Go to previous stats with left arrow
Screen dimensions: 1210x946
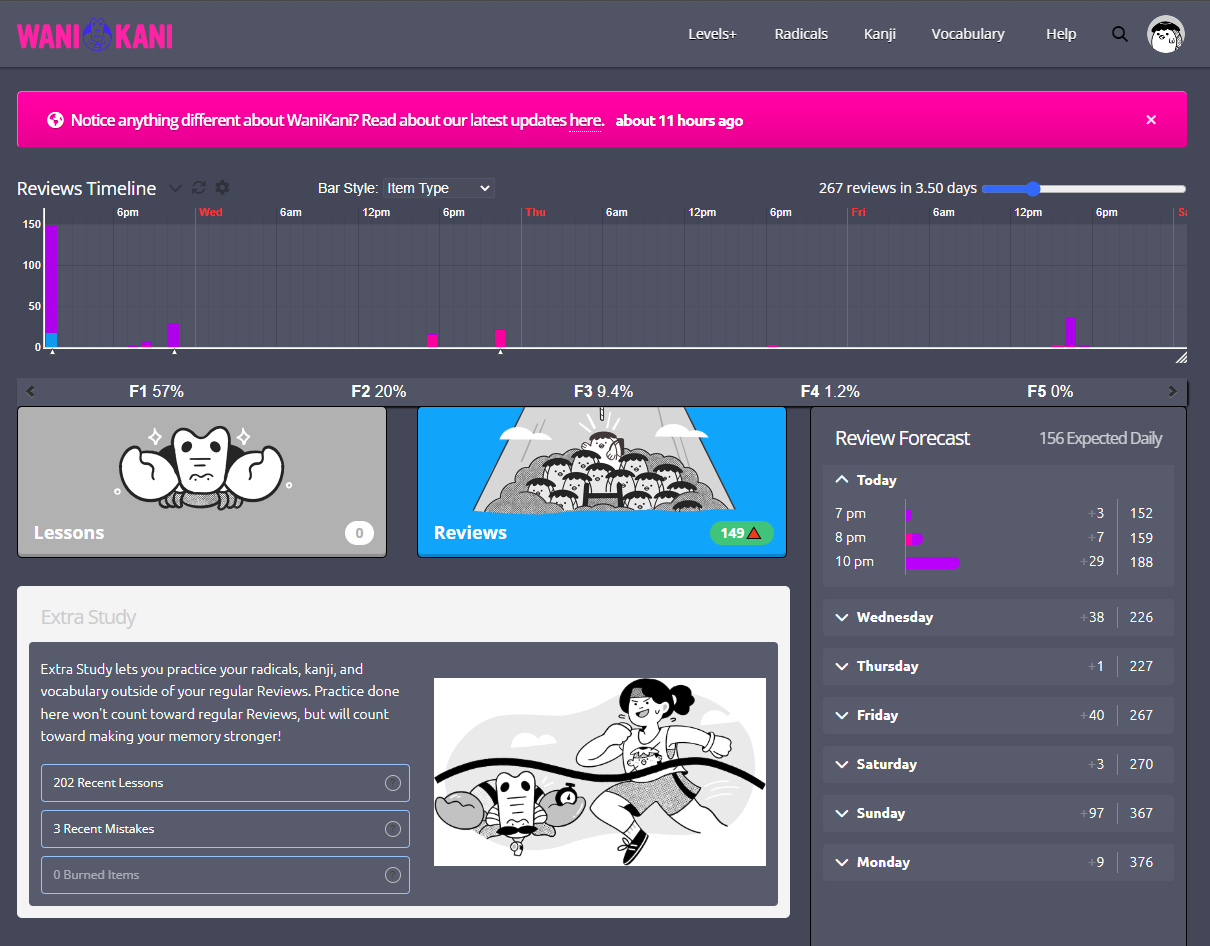click(30, 392)
